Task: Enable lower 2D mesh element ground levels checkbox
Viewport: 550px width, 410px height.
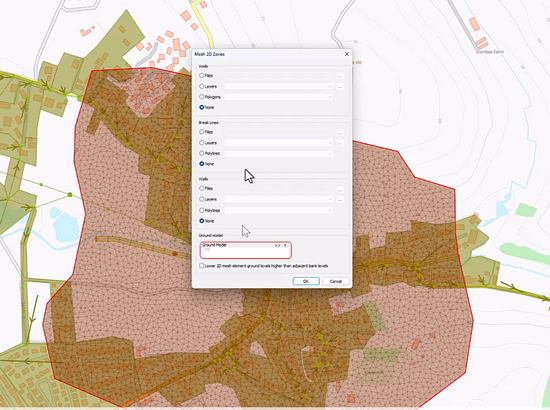Action: click(x=202, y=266)
